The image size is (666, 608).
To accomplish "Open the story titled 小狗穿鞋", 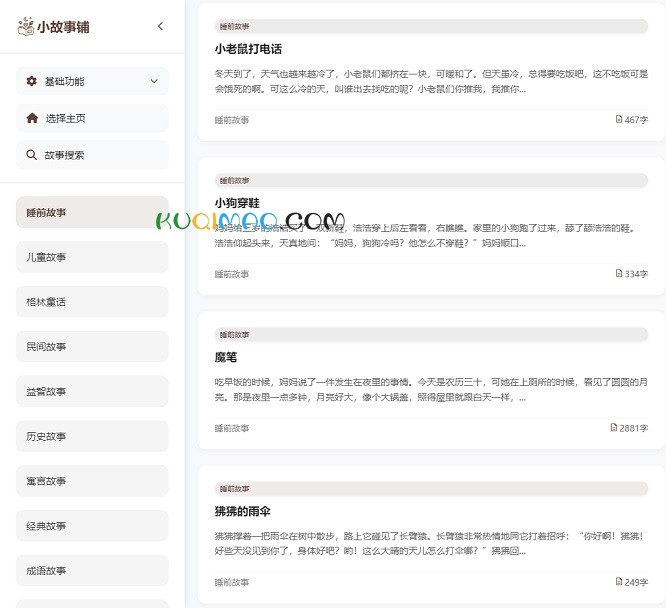I will tap(237, 203).
